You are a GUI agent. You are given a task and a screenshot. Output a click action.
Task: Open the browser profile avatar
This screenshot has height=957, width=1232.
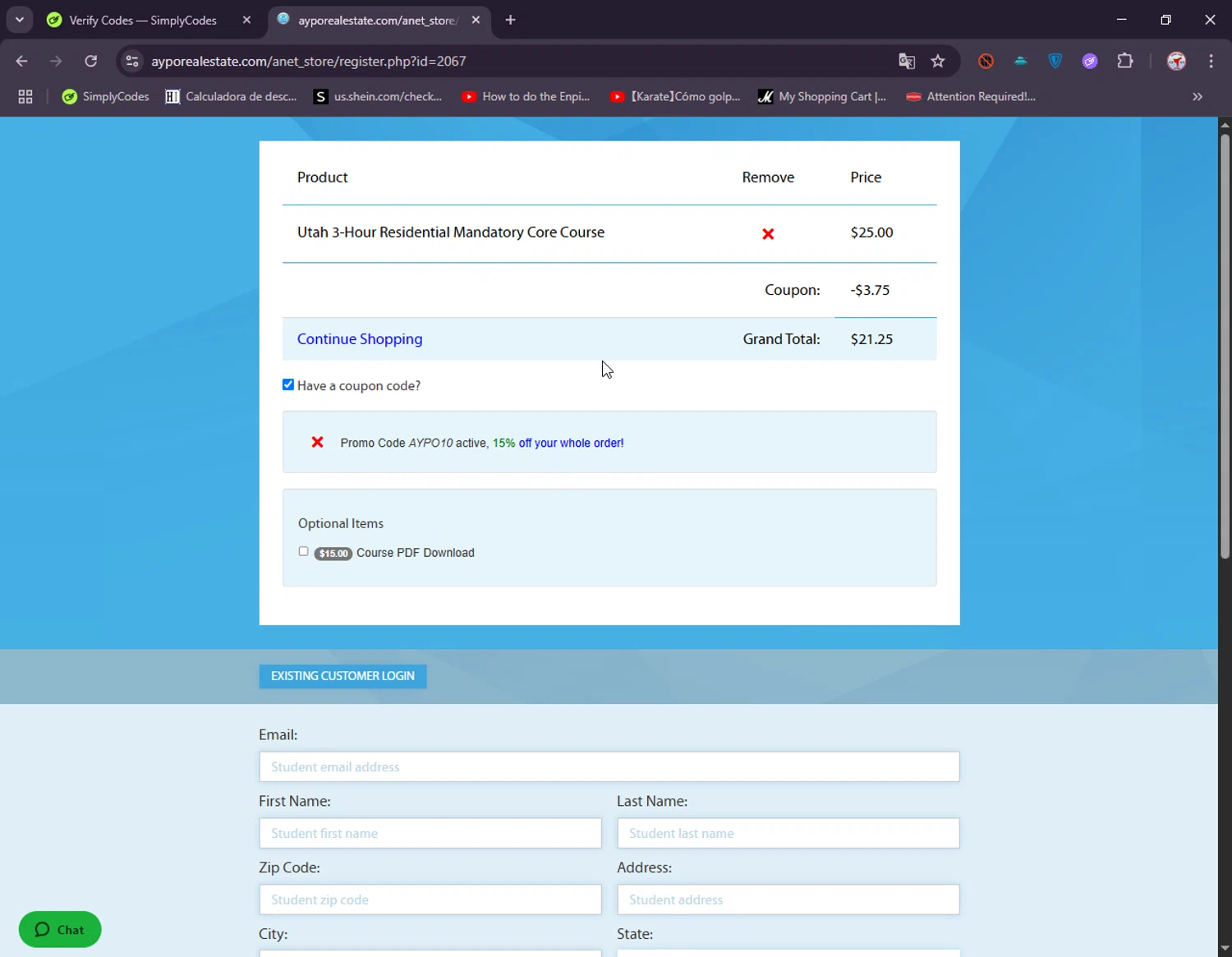click(x=1176, y=61)
